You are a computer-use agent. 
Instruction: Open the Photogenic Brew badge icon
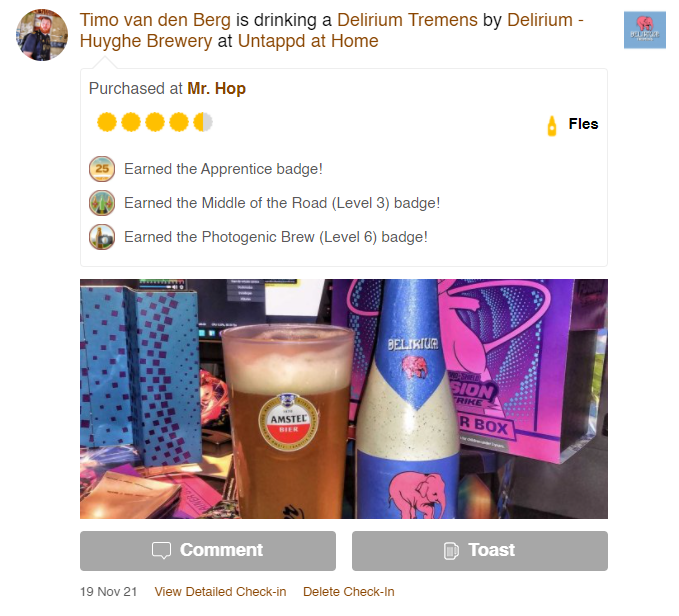coord(102,237)
